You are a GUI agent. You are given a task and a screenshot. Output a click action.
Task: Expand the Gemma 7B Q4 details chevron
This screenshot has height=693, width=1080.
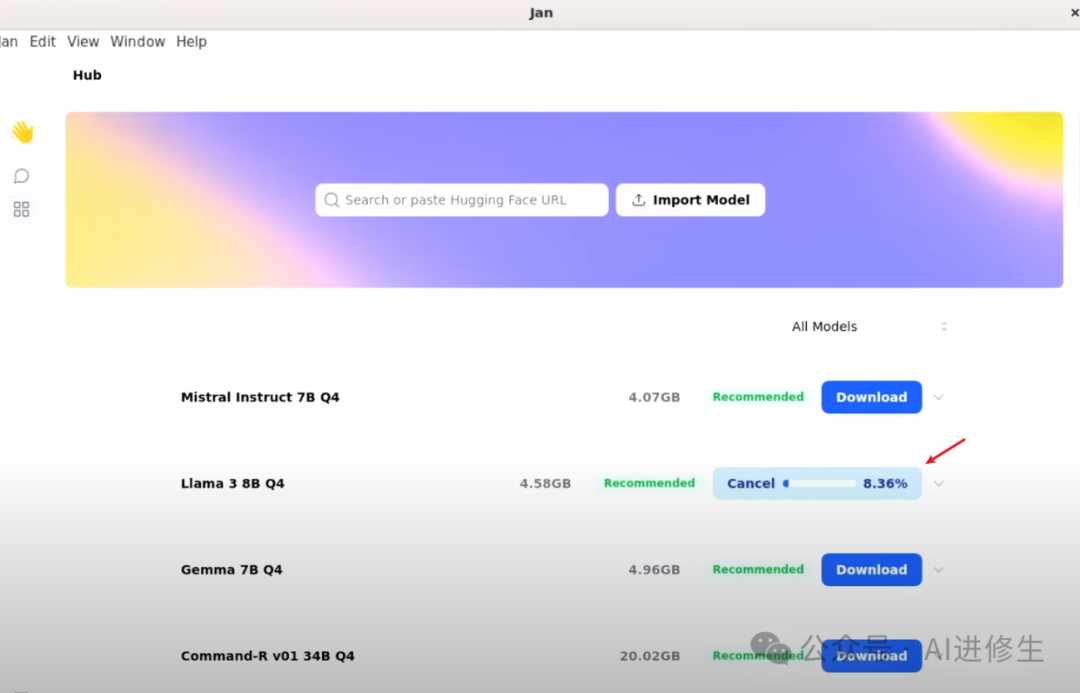(x=938, y=570)
